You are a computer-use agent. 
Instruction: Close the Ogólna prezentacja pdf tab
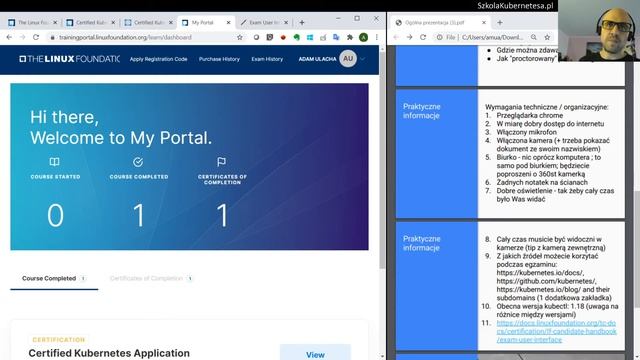pos(484,22)
